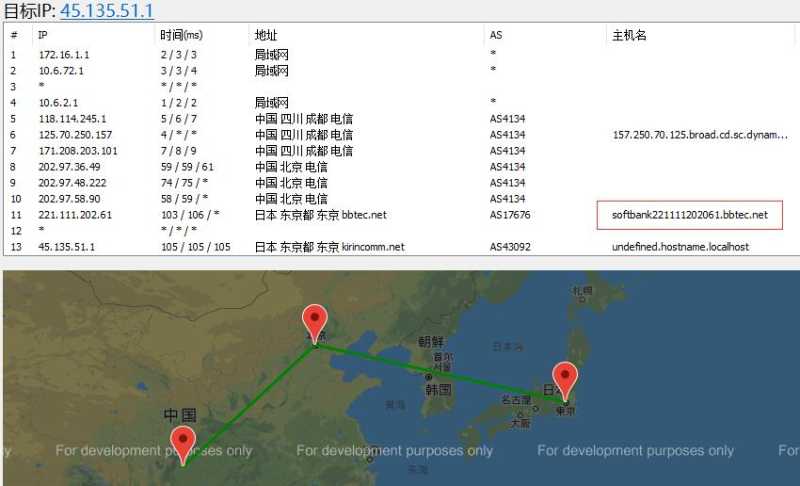Click hostname softbank221111202061.bbtec.net
This screenshot has height=486, width=800.
[x=690, y=215]
